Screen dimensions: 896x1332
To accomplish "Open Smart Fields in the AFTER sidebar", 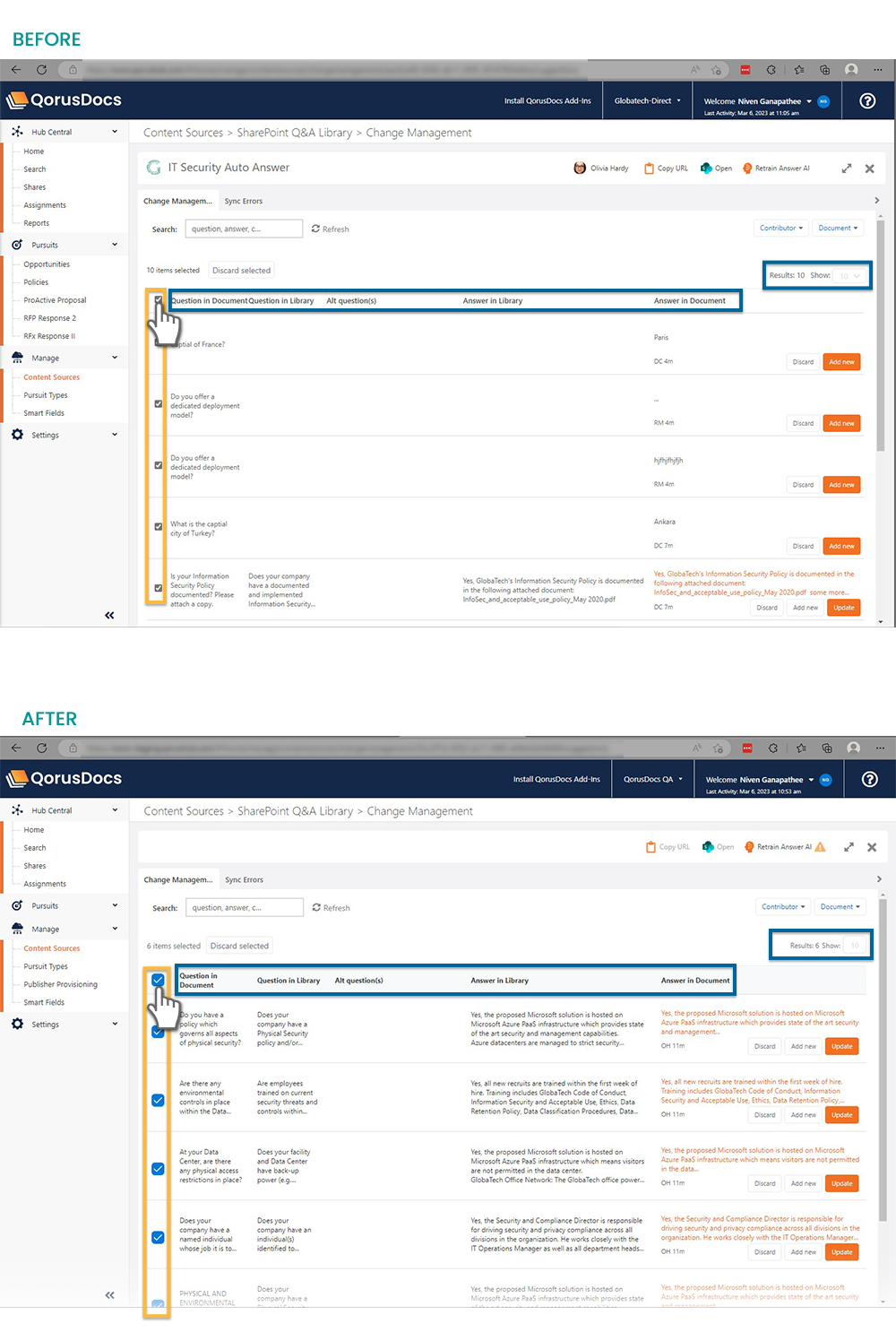I will point(44,1002).
